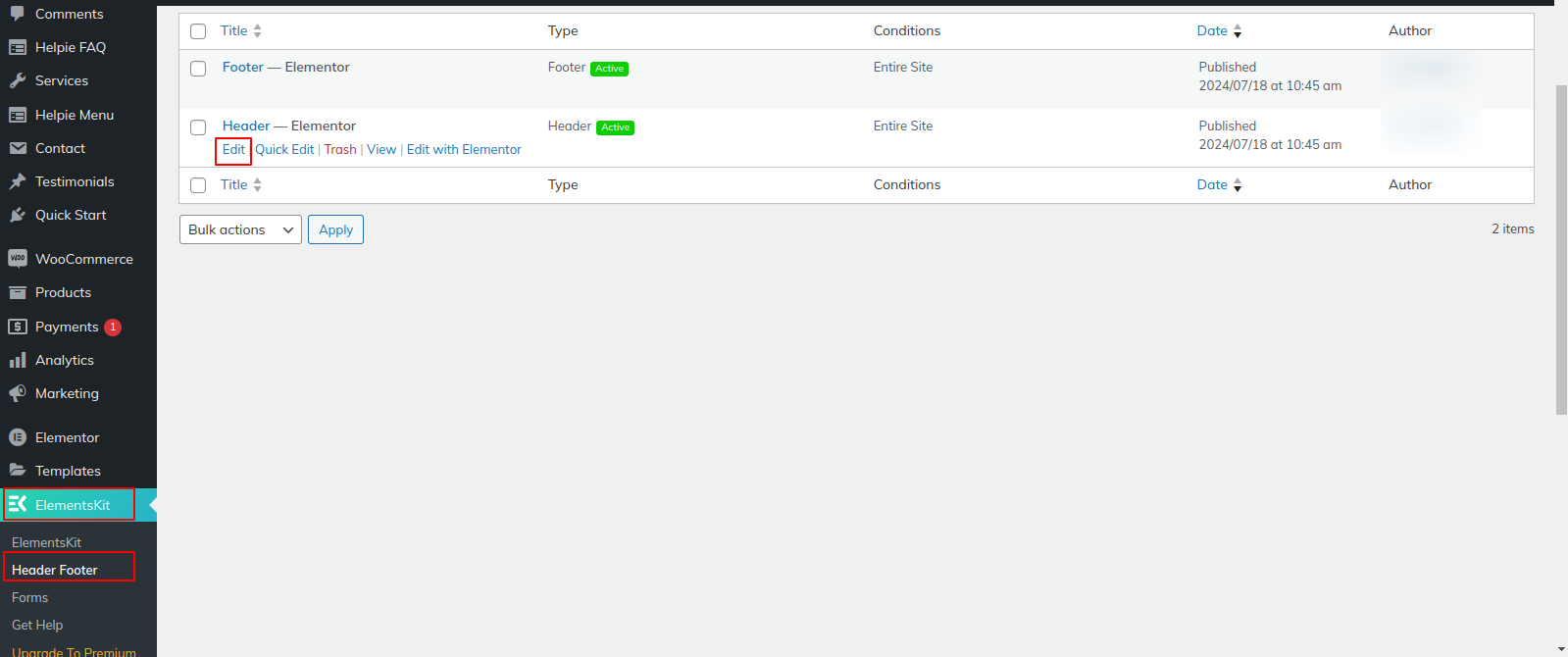Sort by bottom Date column header
This screenshot has width=1568, height=657.
click(x=1212, y=184)
